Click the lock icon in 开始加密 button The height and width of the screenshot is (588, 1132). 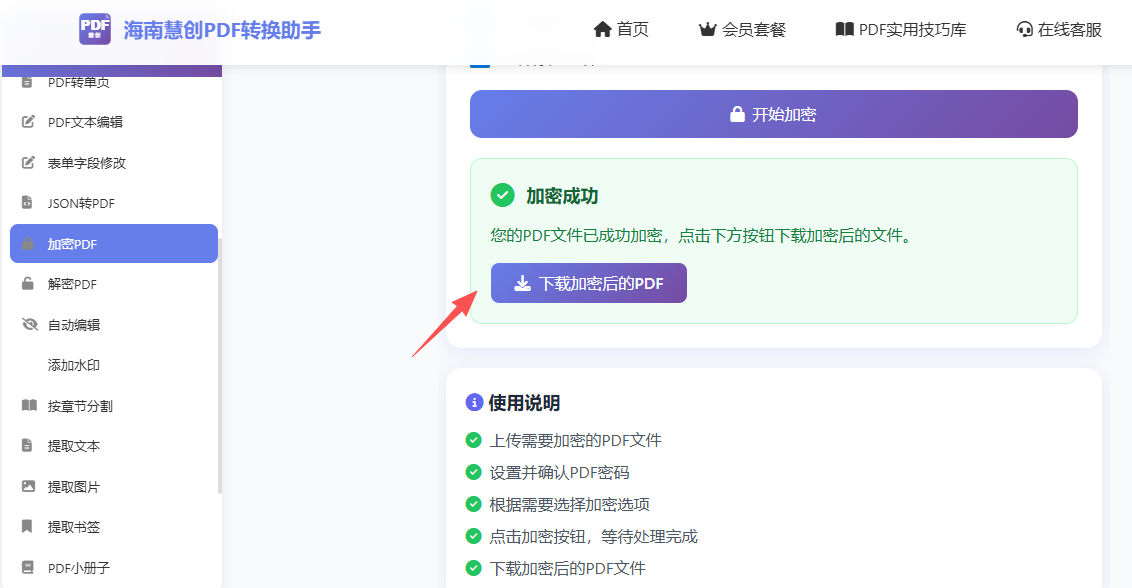(737, 114)
